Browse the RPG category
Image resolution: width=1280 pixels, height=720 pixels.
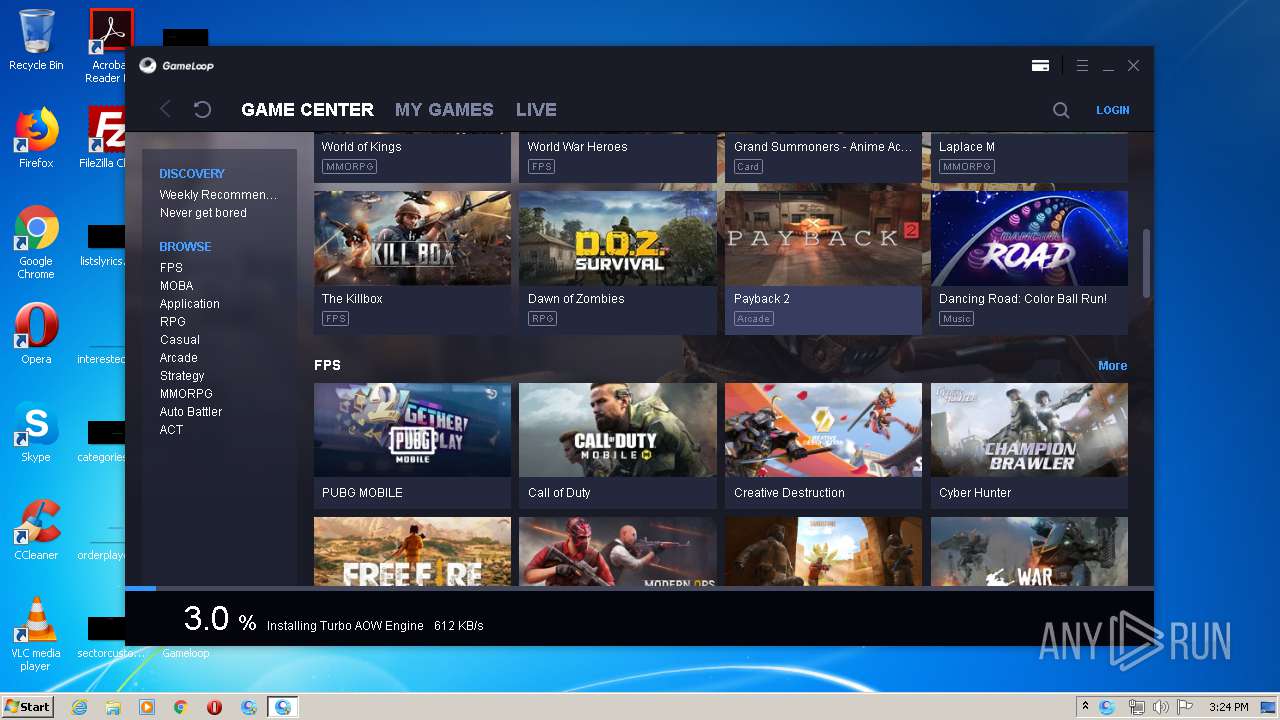tap(173, 322)
